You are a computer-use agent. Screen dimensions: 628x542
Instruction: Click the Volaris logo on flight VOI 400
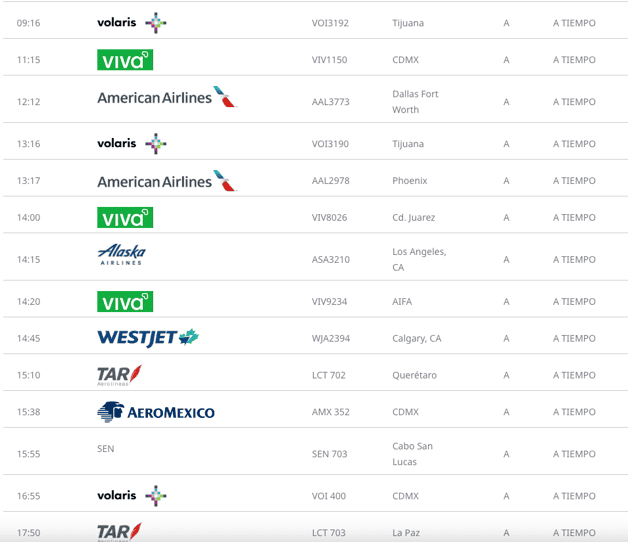(x=131, y=495)
